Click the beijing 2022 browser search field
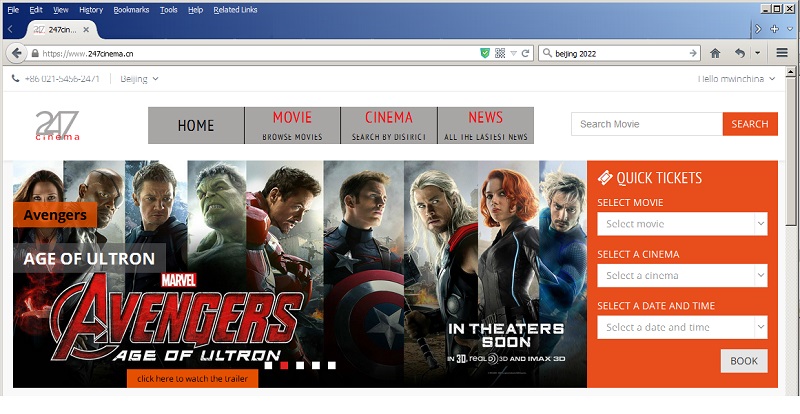The height and width of the screenshot is (414, 800). click(x=619, y=53)
